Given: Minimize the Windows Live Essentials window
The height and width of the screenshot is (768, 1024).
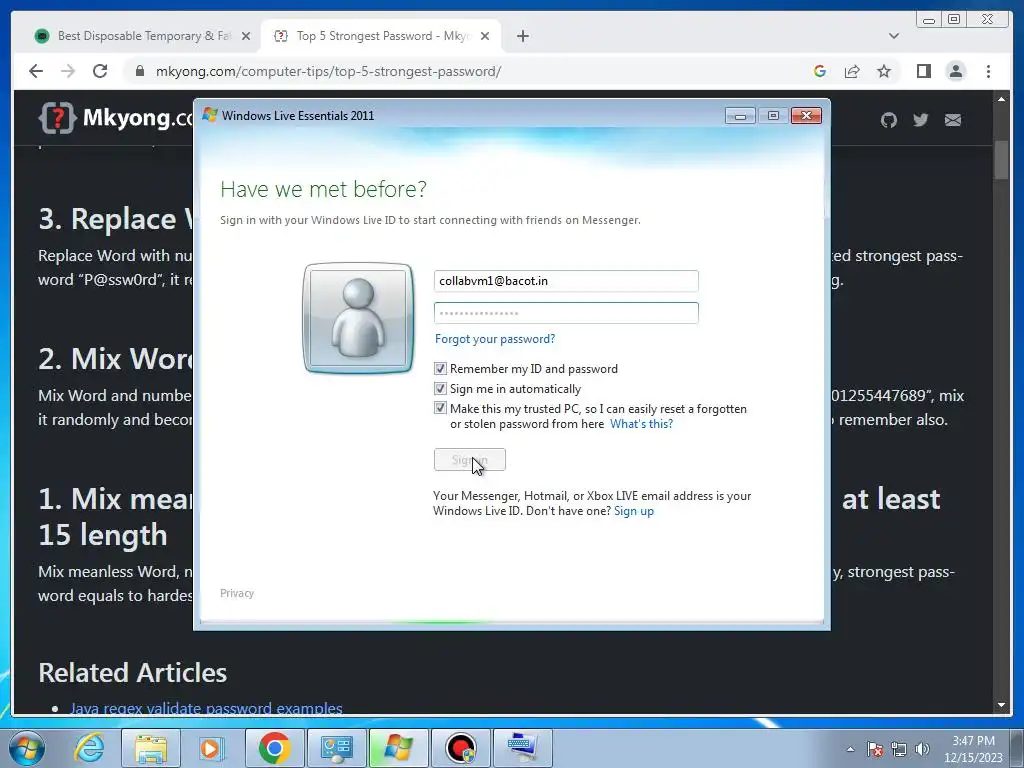Looking at the screenshot, I should click(x=741, y=116).
